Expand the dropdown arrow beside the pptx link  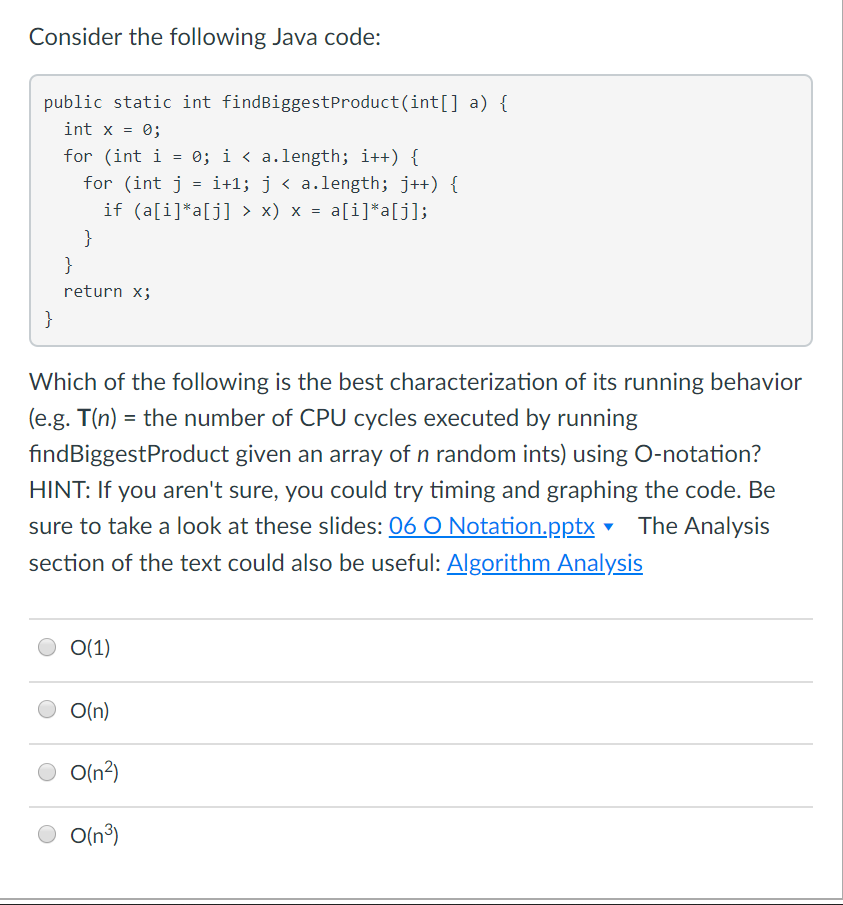point(610,527)
